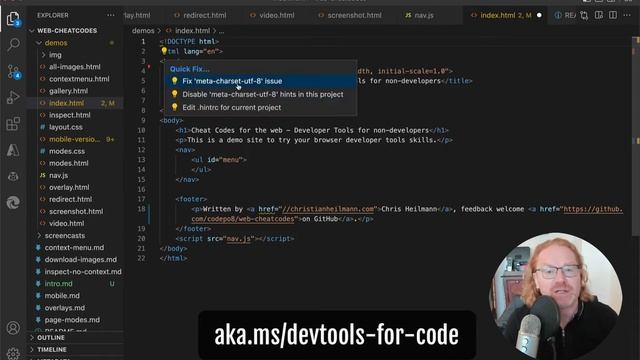Viewport: 640px width, 360px height.
Task: Choose Disable 'meta-charset-utf-8' hints in this project
Action: tap(260, 94)
